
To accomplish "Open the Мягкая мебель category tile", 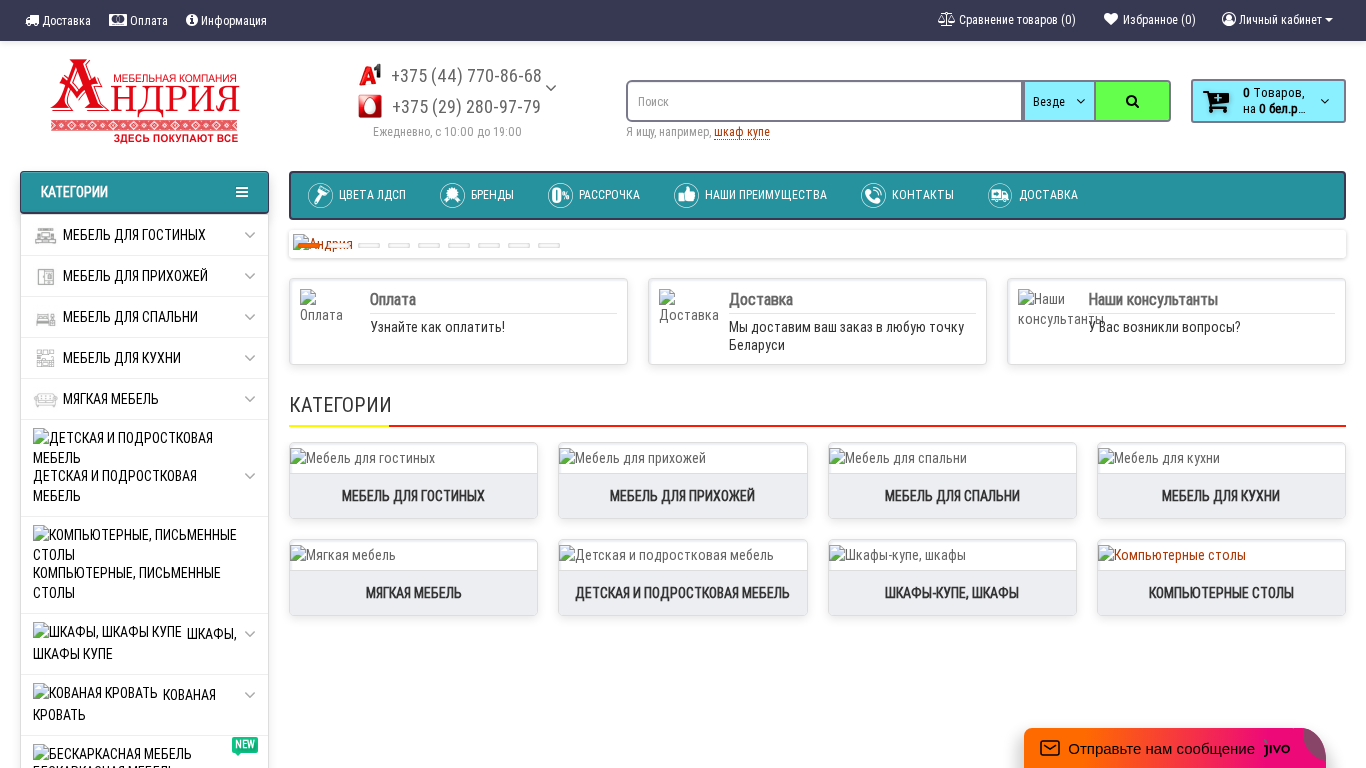I will click(x=413, y=578).
